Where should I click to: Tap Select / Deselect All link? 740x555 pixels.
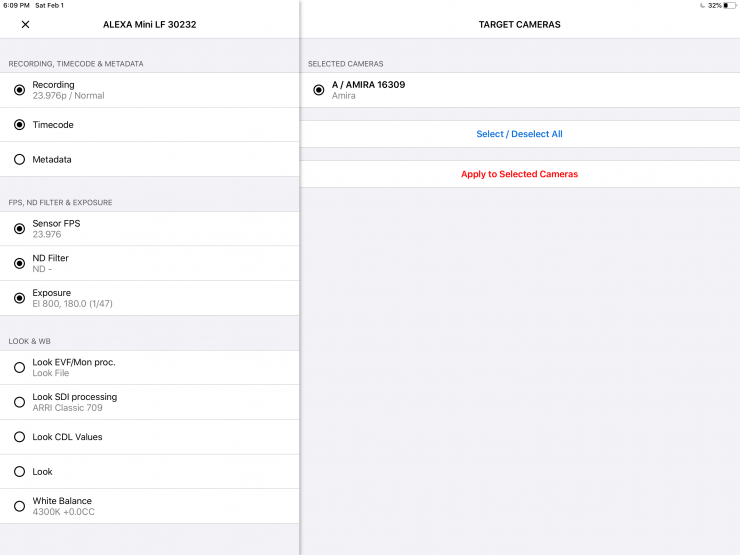pos(519,134)
